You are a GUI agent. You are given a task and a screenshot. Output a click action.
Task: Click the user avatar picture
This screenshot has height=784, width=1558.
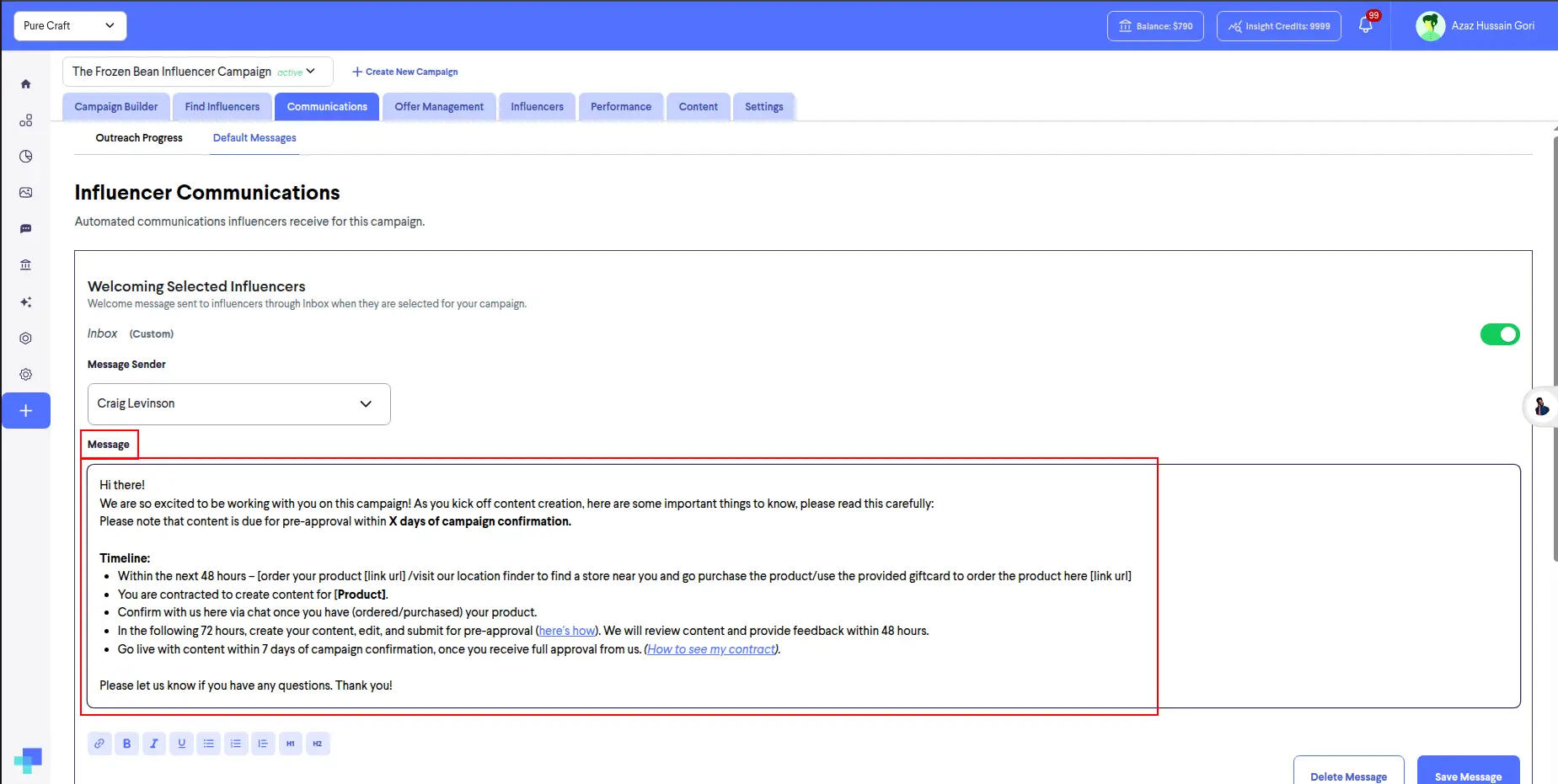pyautogui.click(x=1430, y=26)
